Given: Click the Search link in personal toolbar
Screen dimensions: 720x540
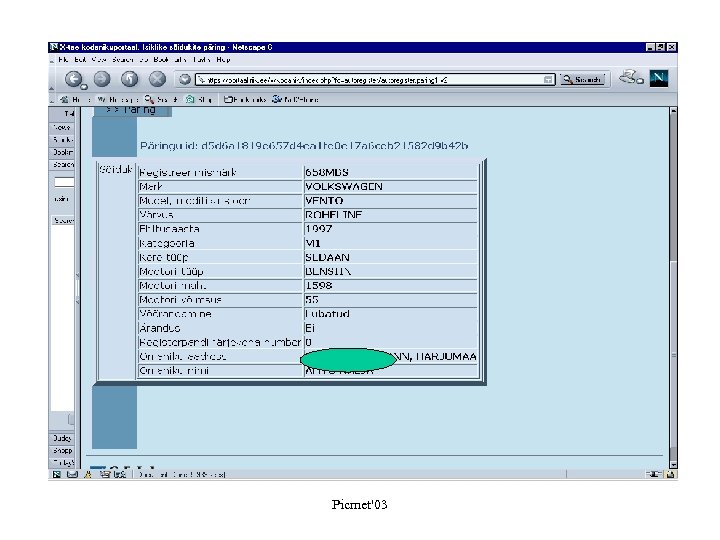Looking at the screenshot, I should (x=161, y=99).
